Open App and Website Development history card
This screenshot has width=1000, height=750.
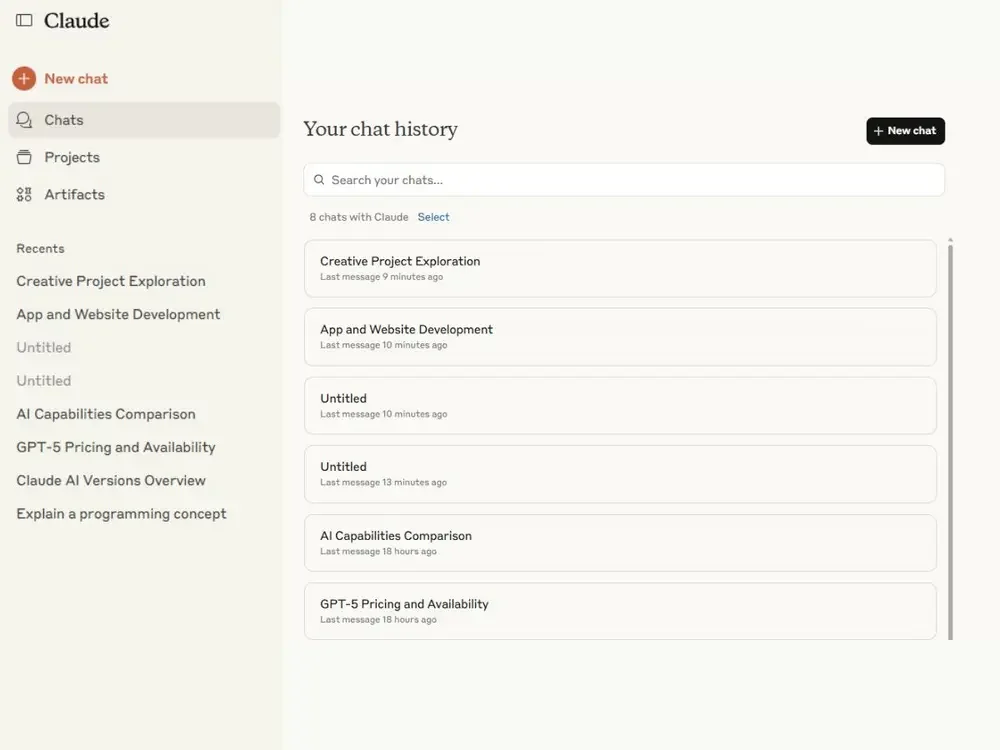[620, 337]
